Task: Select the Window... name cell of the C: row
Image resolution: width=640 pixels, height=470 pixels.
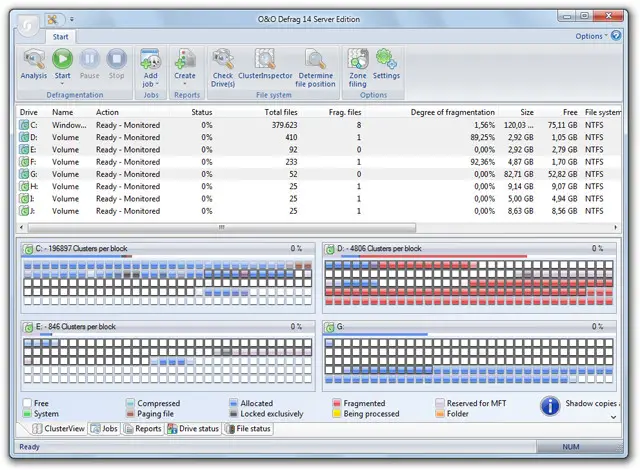Action: coord(69,125)
